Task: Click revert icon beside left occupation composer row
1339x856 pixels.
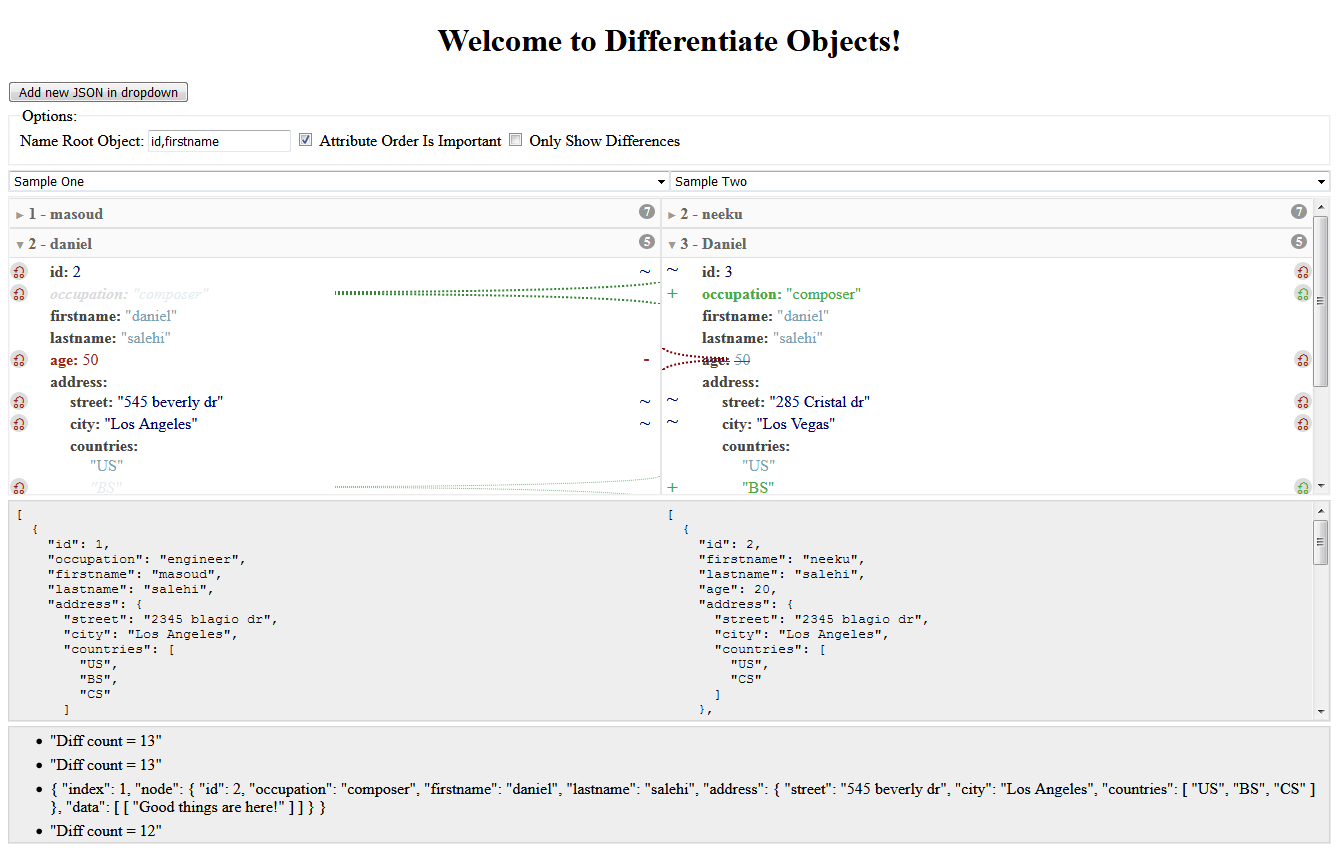Action: click(x=19, y=294)
